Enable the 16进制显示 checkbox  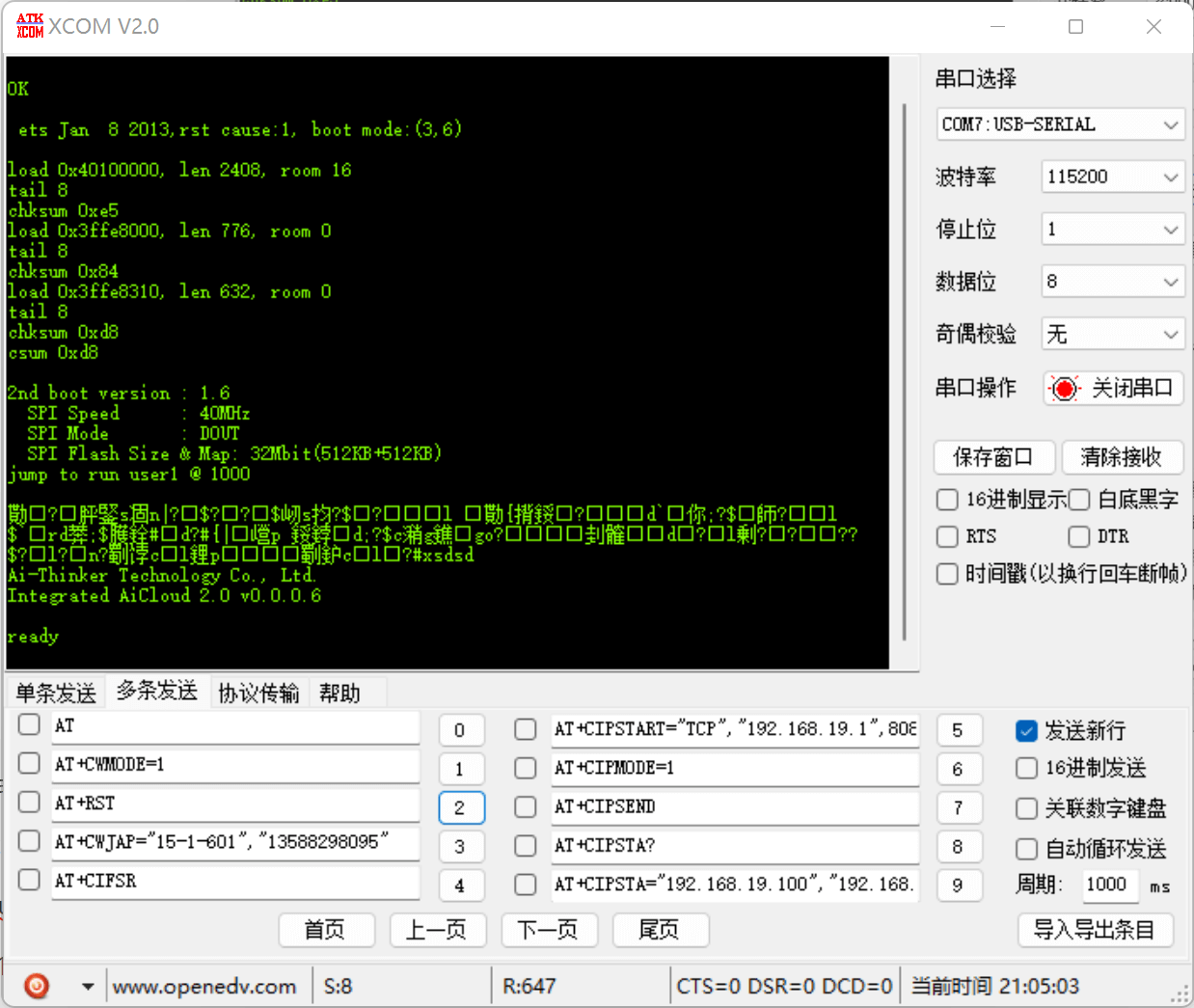tap(947, 499)
